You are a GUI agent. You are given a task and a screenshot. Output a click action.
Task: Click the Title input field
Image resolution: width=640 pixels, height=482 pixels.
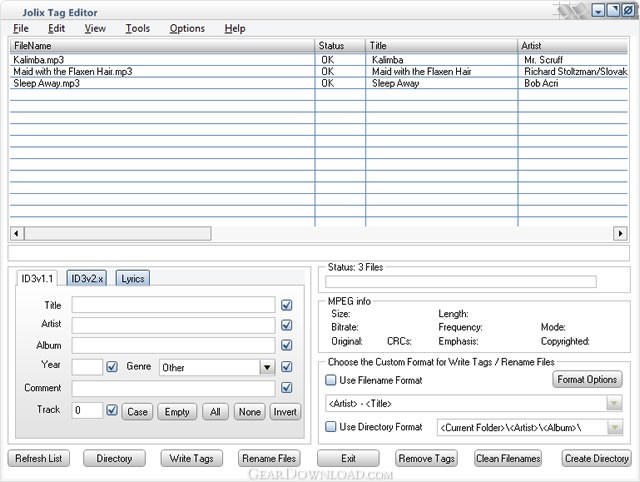coord(173,305)
